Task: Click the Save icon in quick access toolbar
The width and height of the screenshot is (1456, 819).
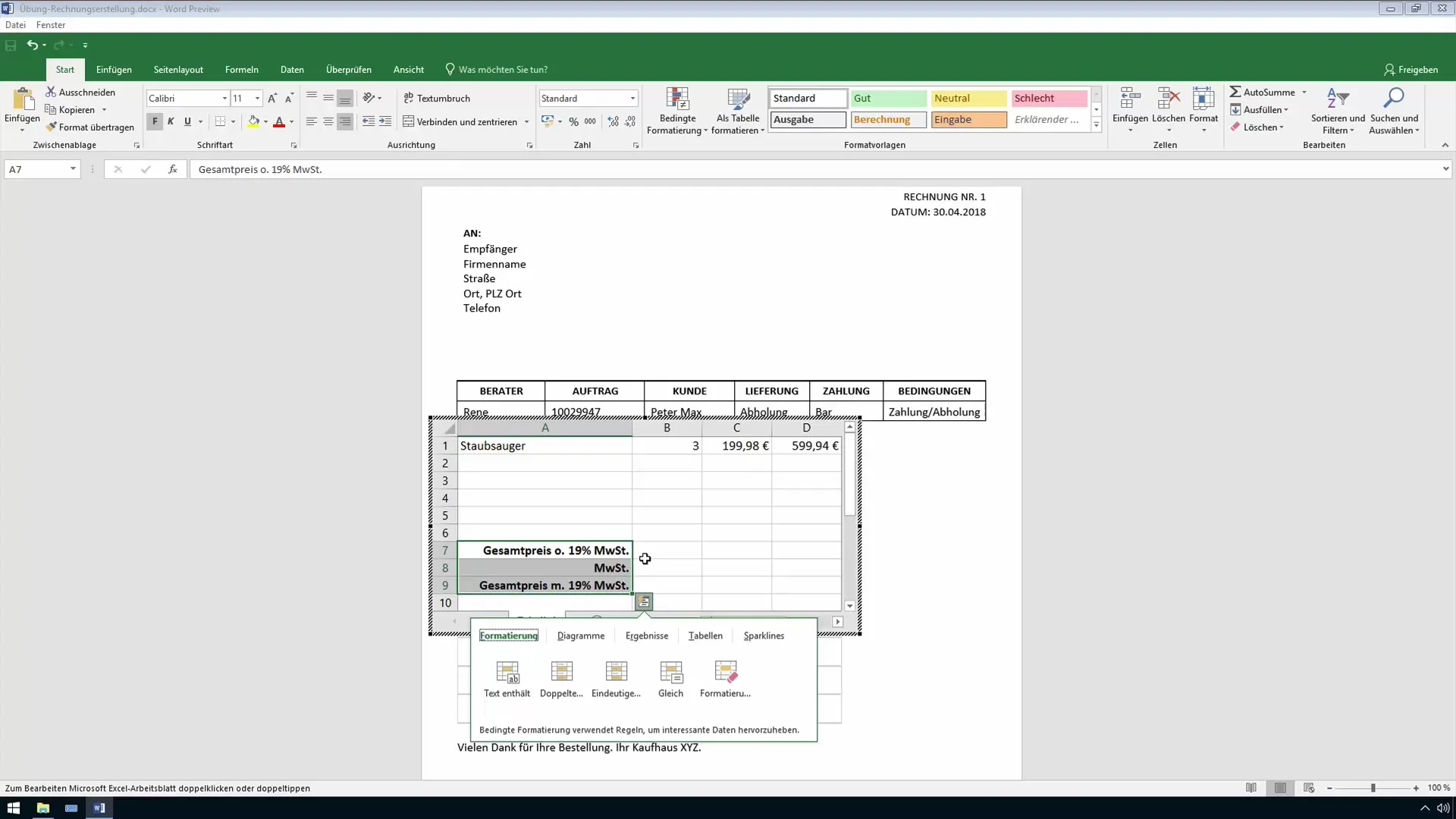Action: [11, 45]
